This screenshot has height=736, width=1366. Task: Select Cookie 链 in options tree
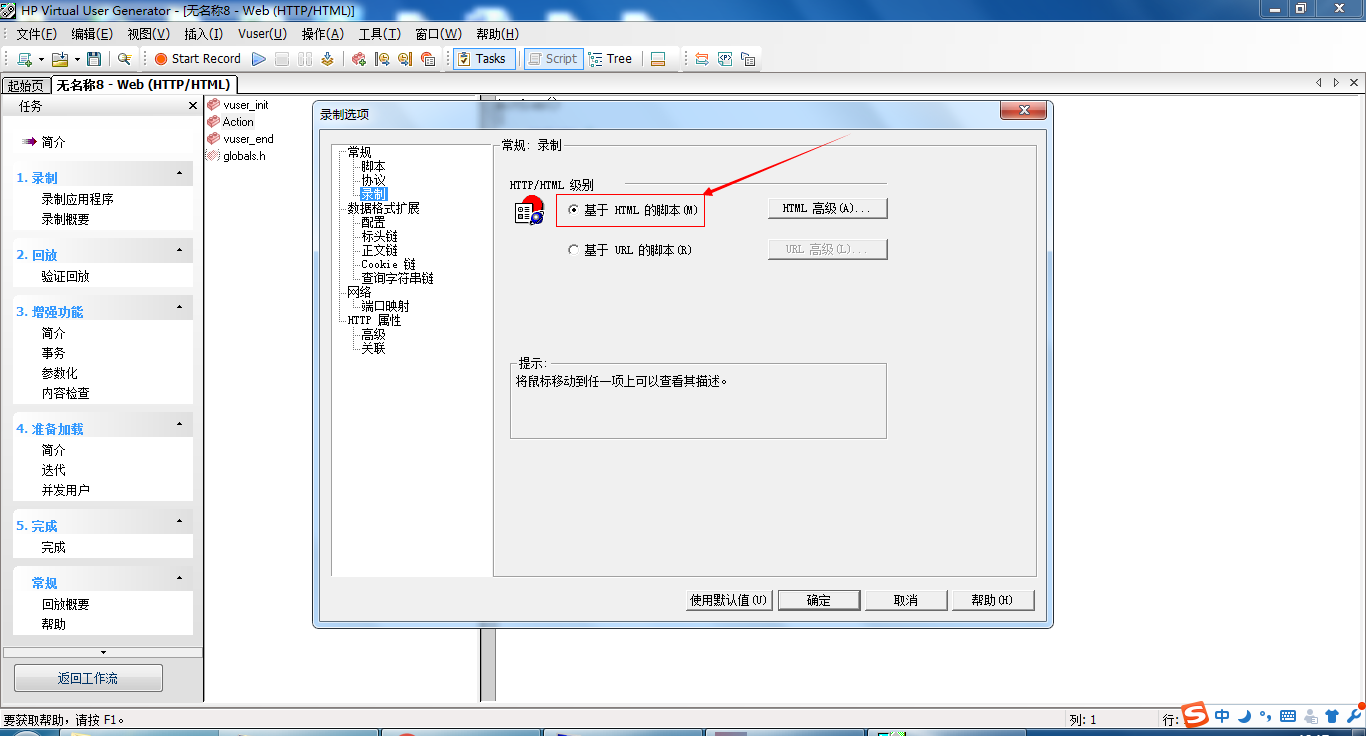coord(388,264)
